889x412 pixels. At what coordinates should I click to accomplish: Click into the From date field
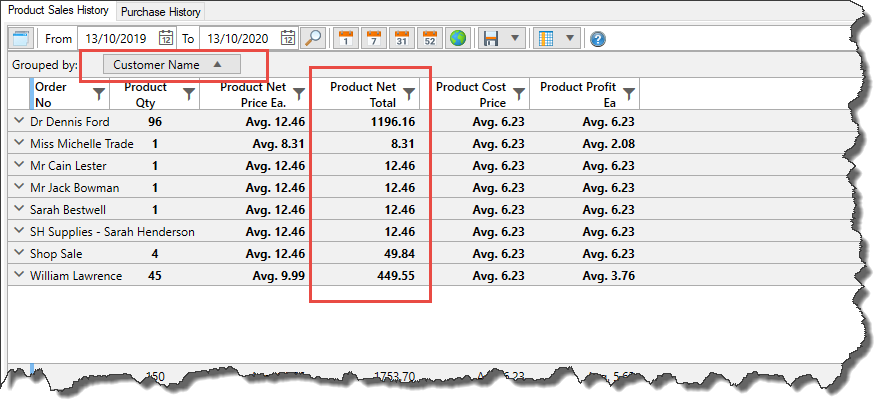pos(115,39)
